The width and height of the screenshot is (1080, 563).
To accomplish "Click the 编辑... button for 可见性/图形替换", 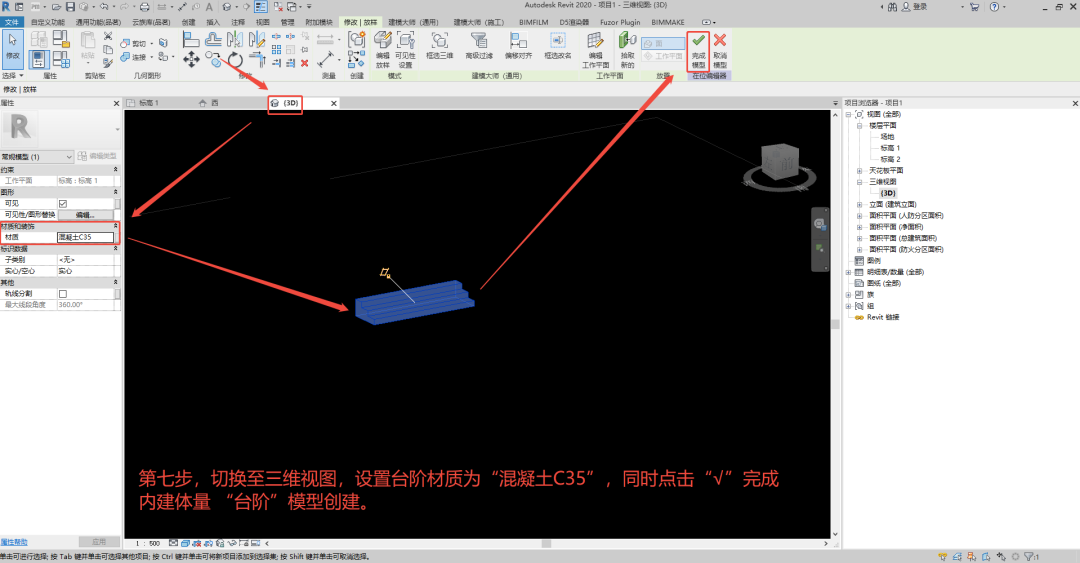I will click(x=85, y=215).
